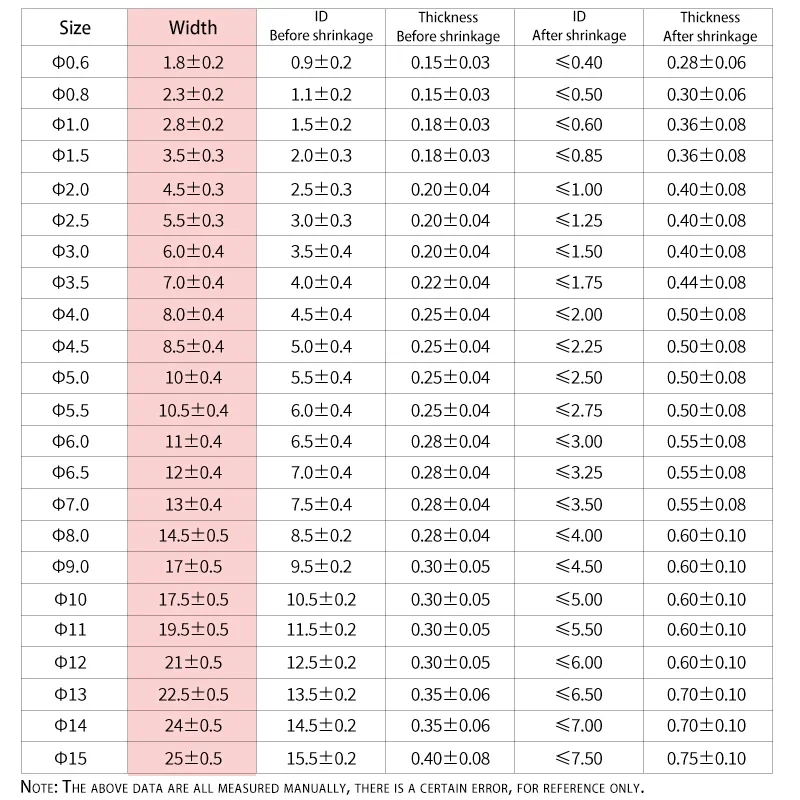Click the ID After shrinkage header

(579, 27)
